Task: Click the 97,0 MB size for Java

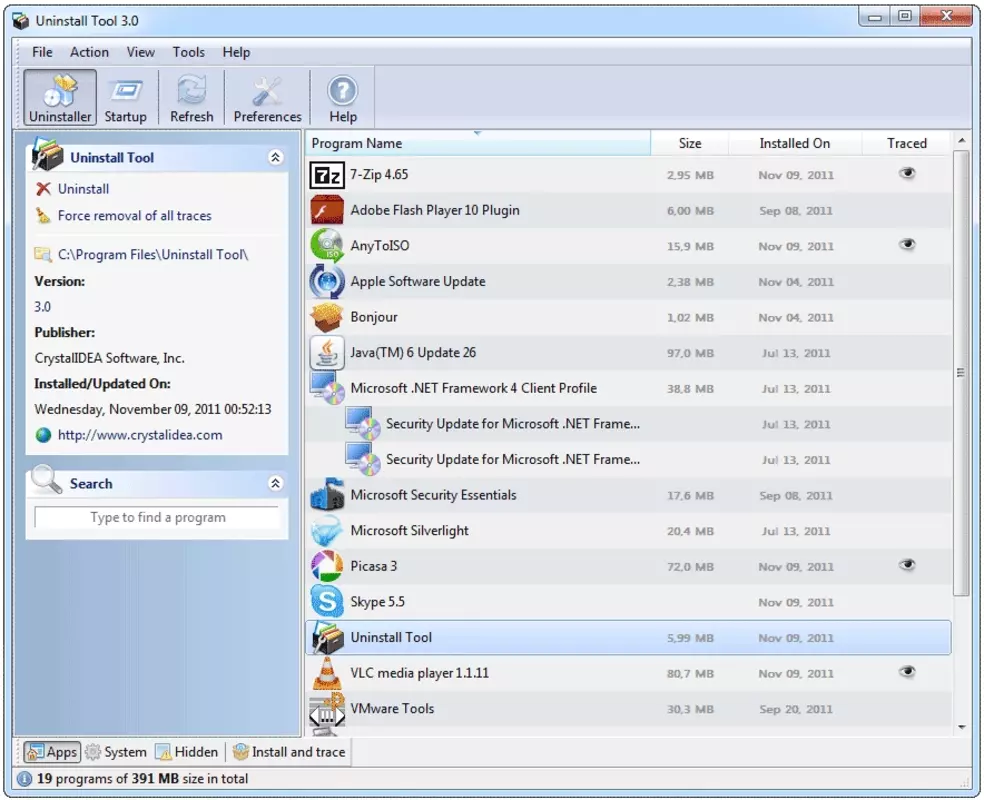Action: [x=690, y=353]
